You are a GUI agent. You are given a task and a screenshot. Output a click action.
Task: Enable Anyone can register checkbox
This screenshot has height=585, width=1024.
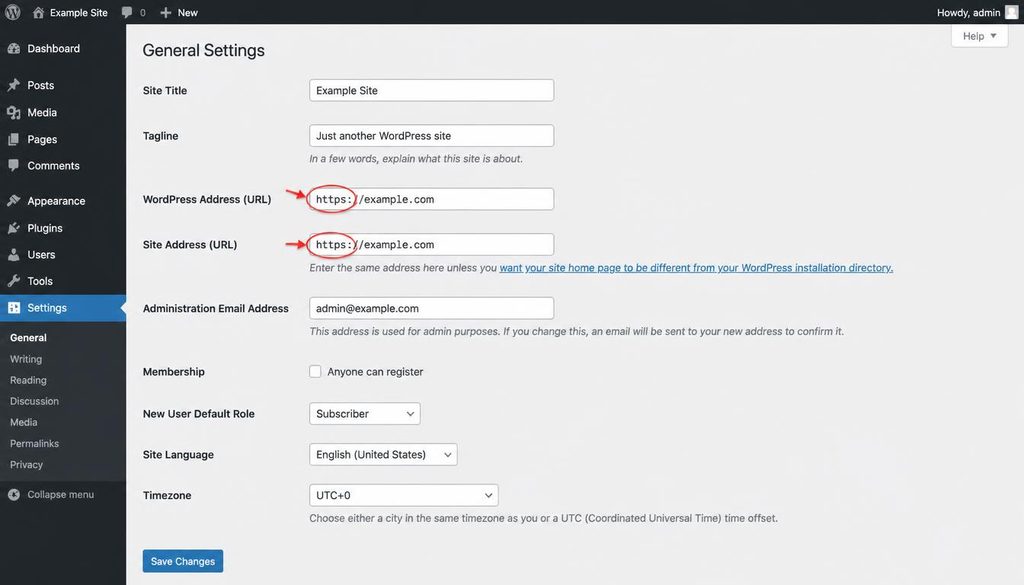pyautogui.click(x=315, y=372)
